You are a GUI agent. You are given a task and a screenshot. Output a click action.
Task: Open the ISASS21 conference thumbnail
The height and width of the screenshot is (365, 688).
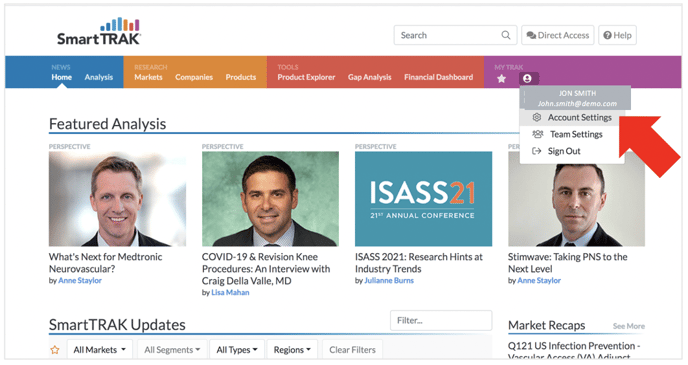[423, 199]
